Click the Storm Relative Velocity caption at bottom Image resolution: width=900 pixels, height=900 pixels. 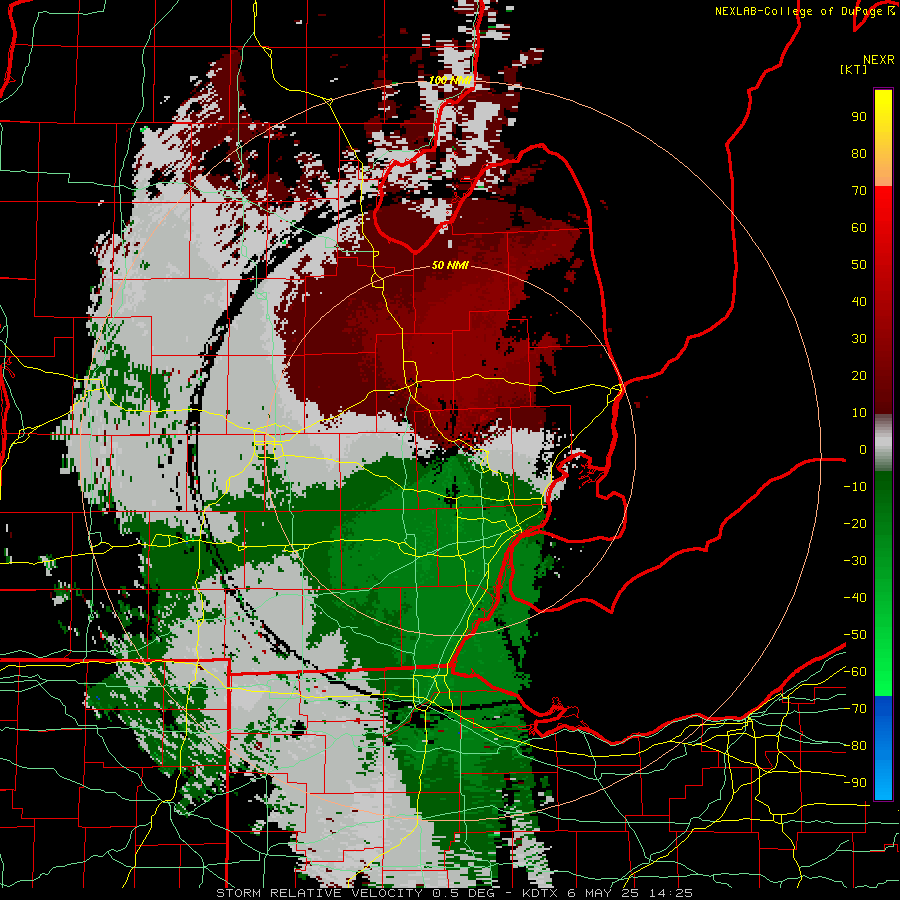click(x=454, y=893)
